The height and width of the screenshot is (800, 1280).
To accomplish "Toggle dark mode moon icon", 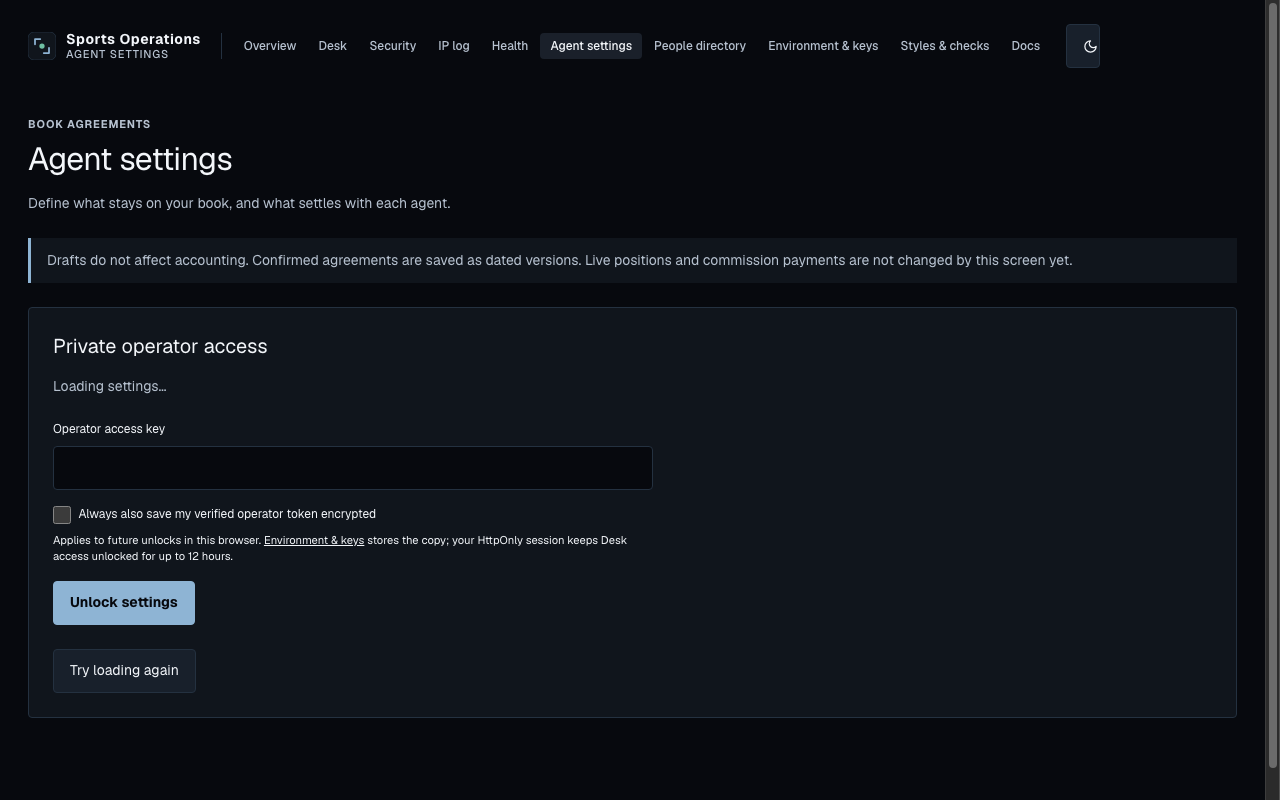I will pos(1083,46).
